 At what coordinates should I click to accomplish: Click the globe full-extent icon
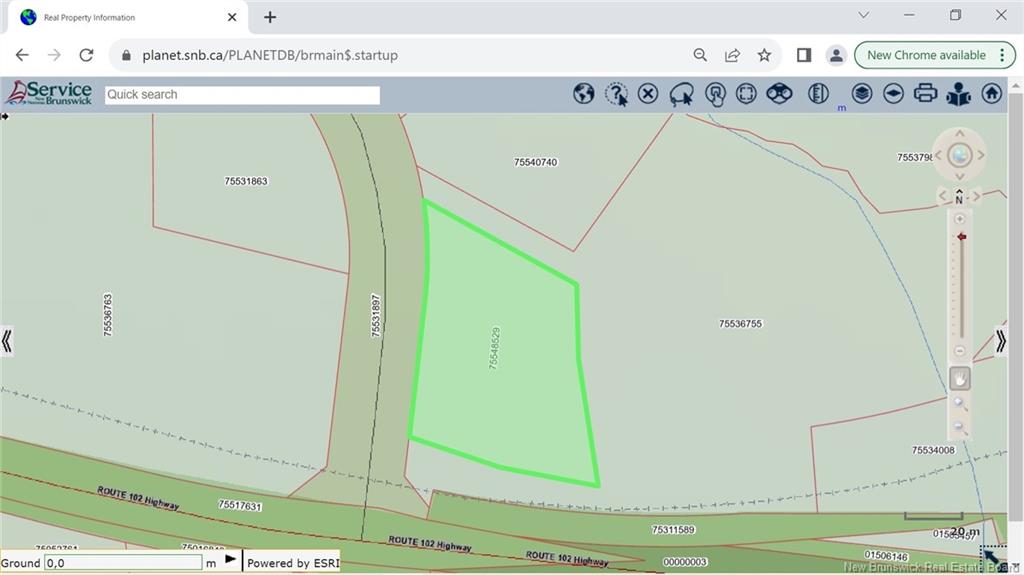pos(583,94)
